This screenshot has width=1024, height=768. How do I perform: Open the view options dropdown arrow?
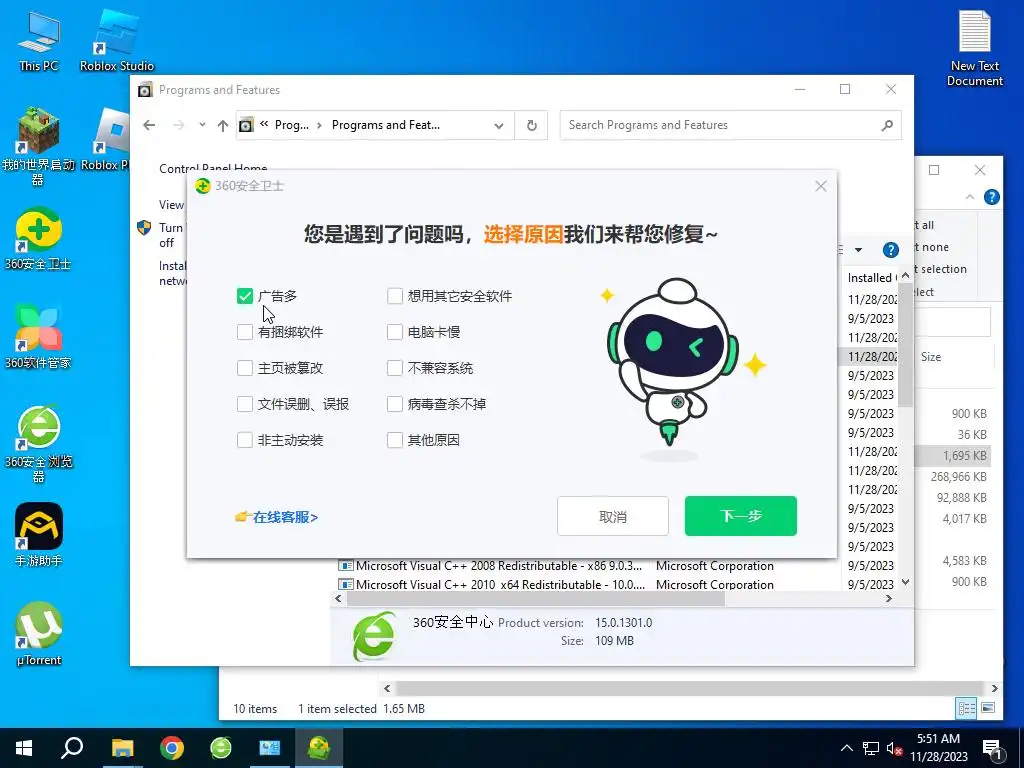pos(858,249)
